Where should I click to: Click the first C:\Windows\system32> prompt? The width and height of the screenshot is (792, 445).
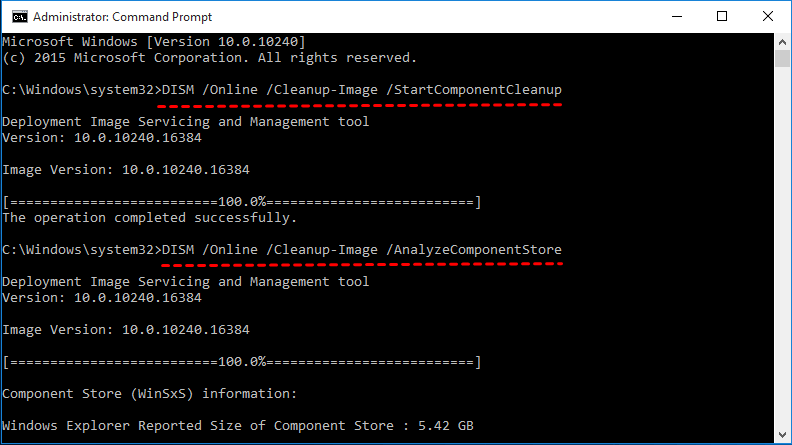80,90
